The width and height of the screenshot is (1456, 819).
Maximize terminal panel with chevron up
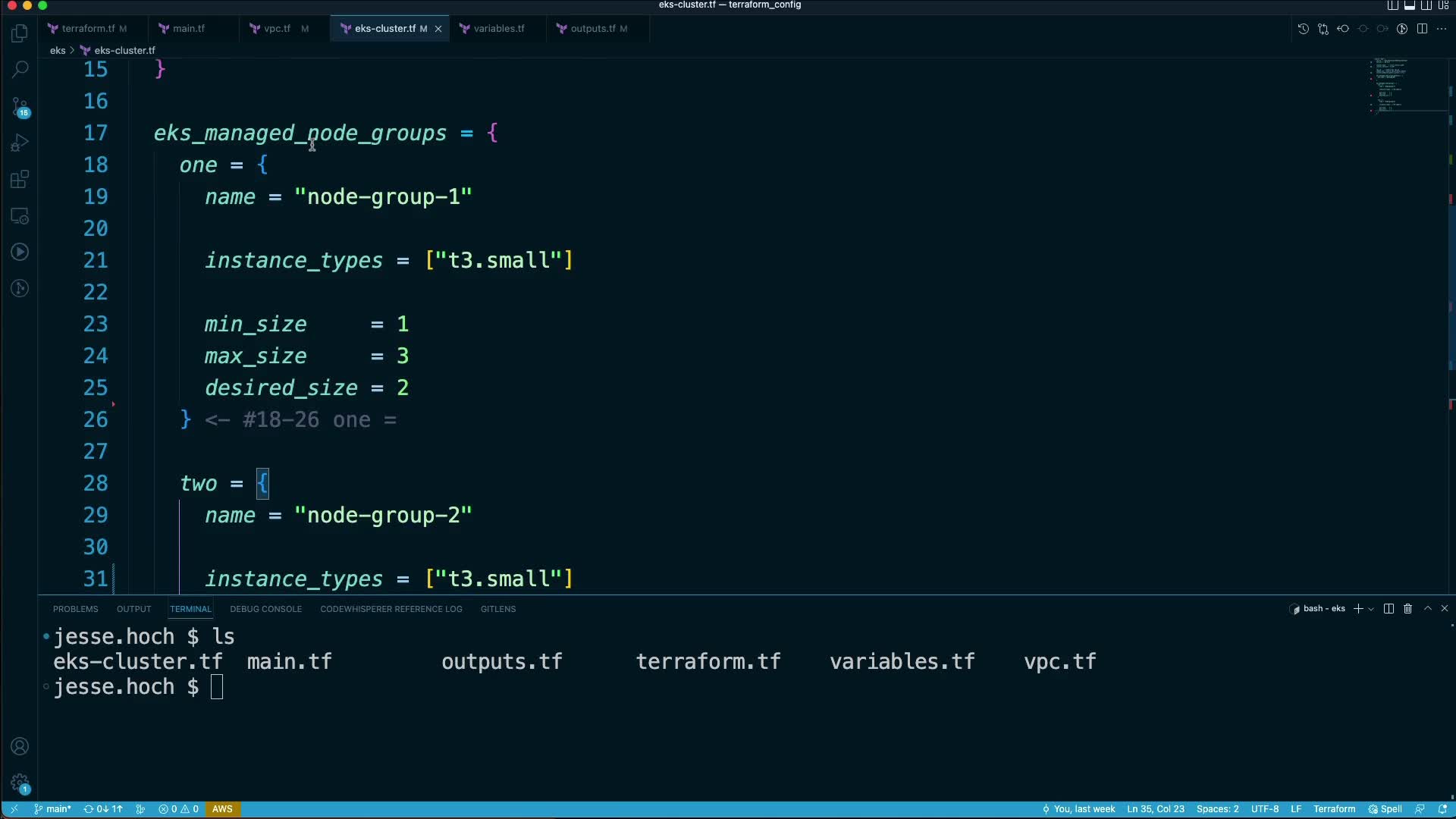point(1428,609)
